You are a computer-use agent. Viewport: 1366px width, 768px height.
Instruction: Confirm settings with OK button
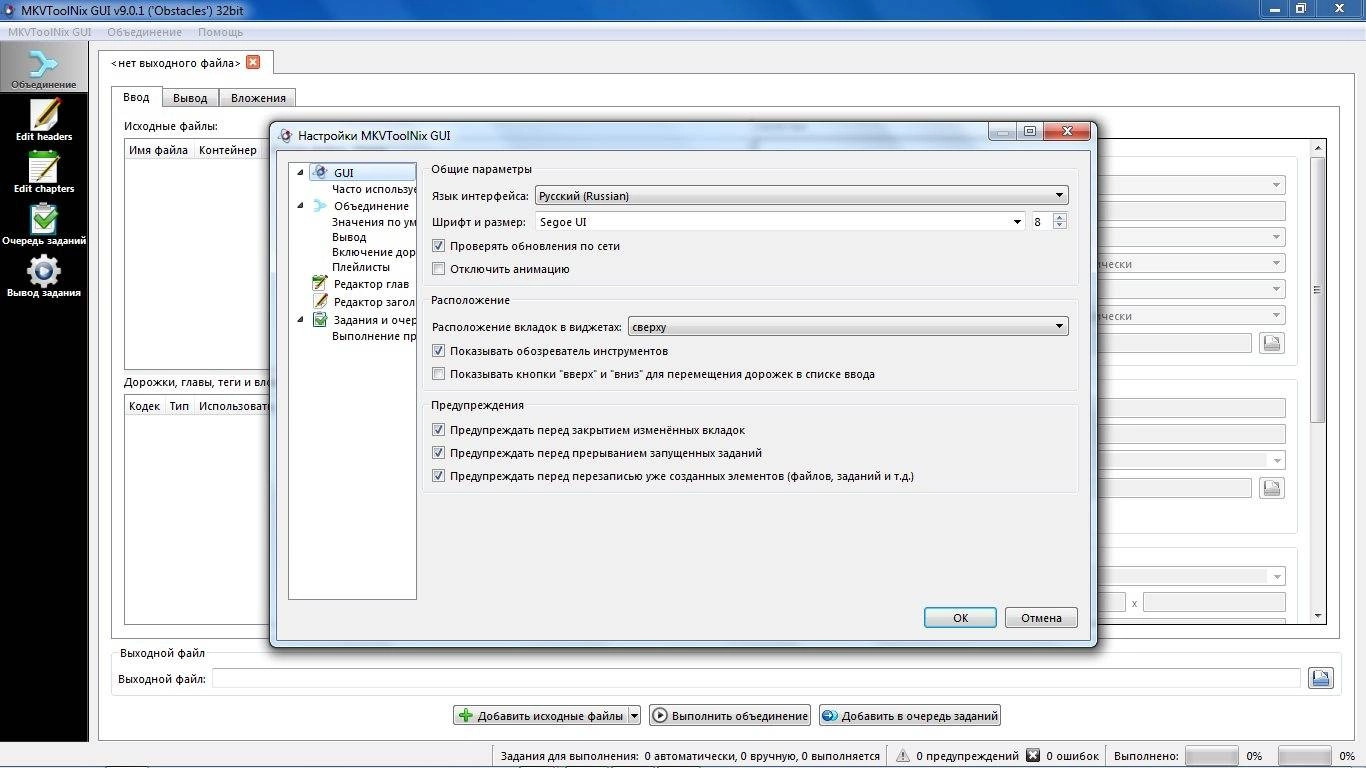tap(960, 618)
